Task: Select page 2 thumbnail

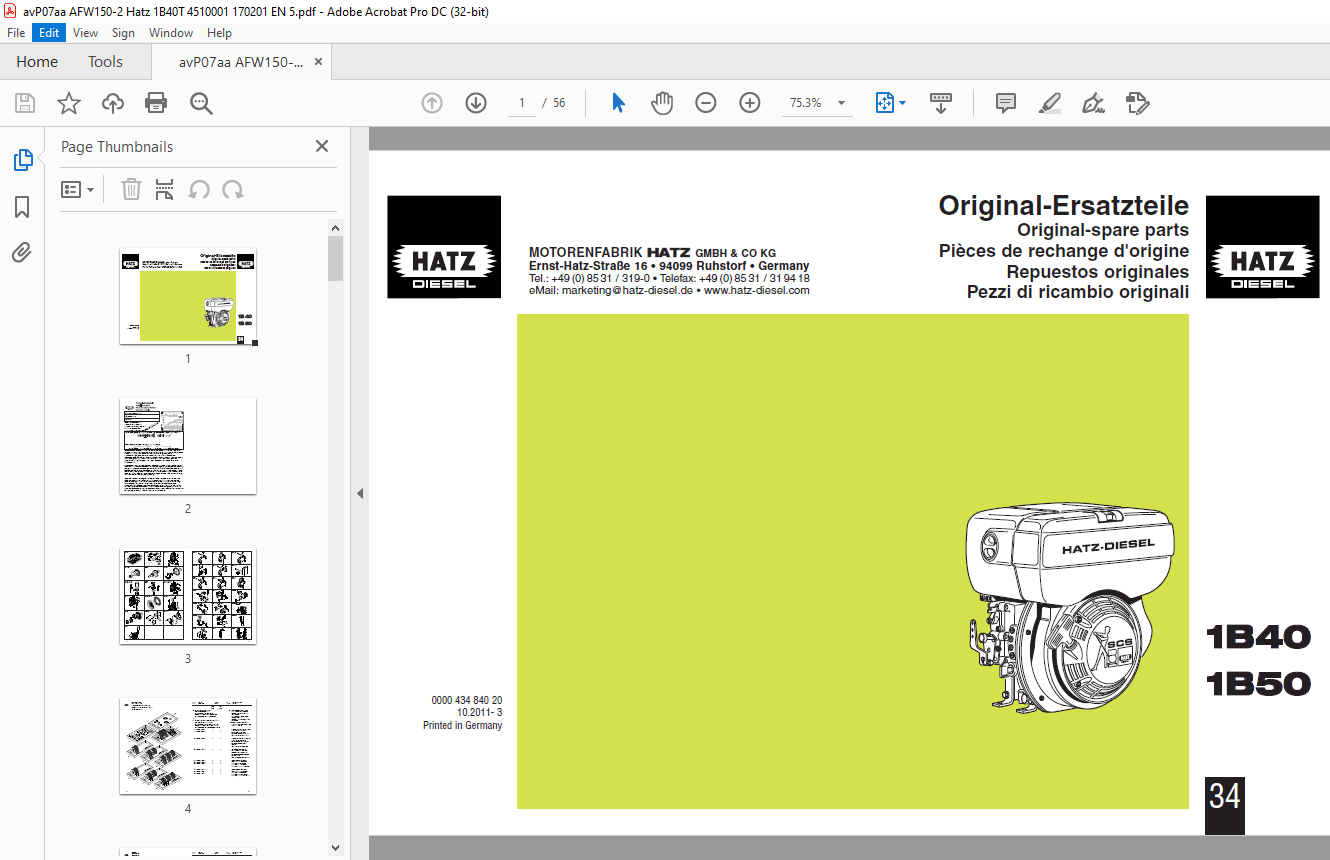Action: tap(188, 446)
